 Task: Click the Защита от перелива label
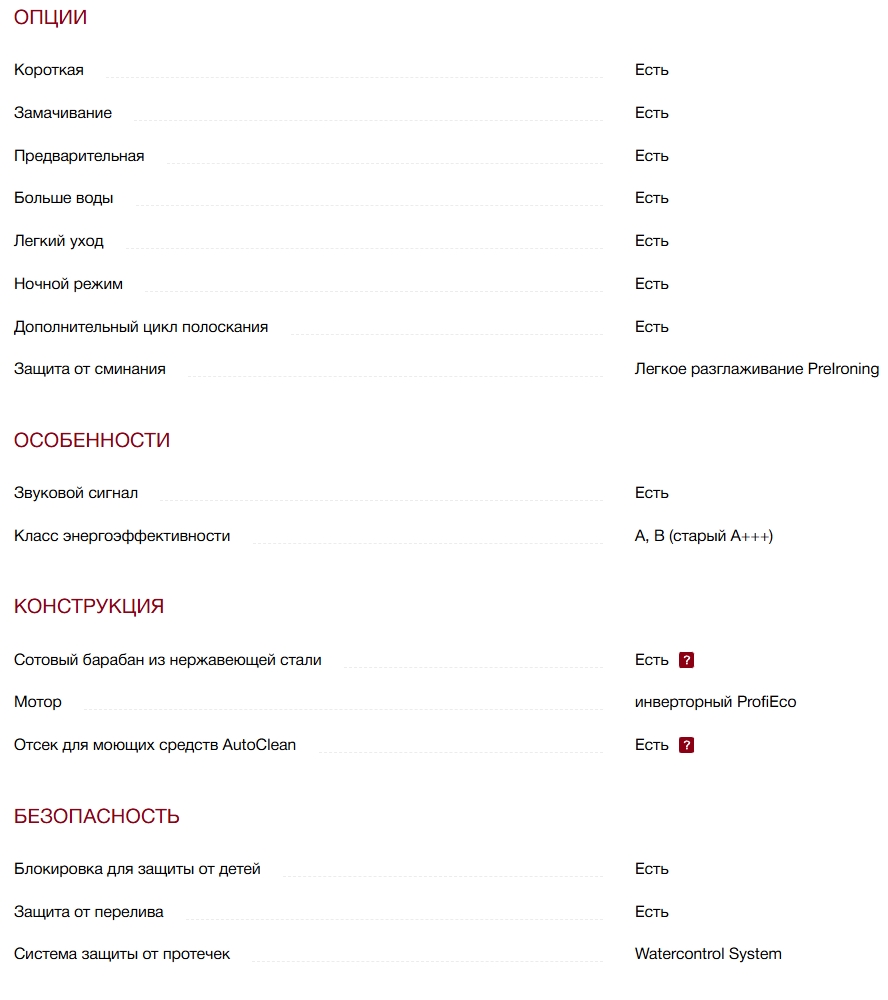(89, 912)
